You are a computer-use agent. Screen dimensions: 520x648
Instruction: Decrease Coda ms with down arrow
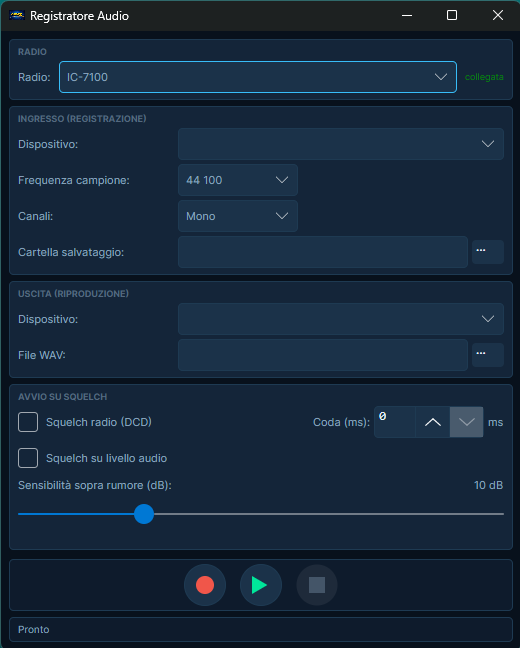[x=467, y=422]
